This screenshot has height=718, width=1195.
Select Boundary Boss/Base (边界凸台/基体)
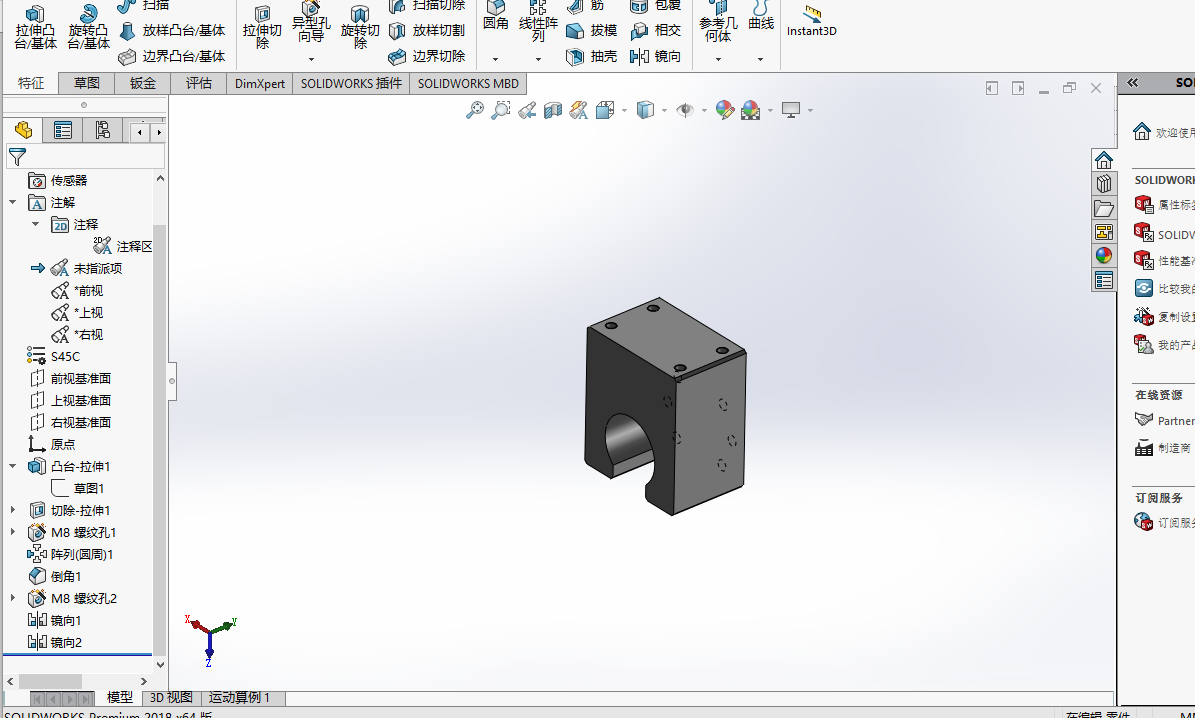click(172, 56)
